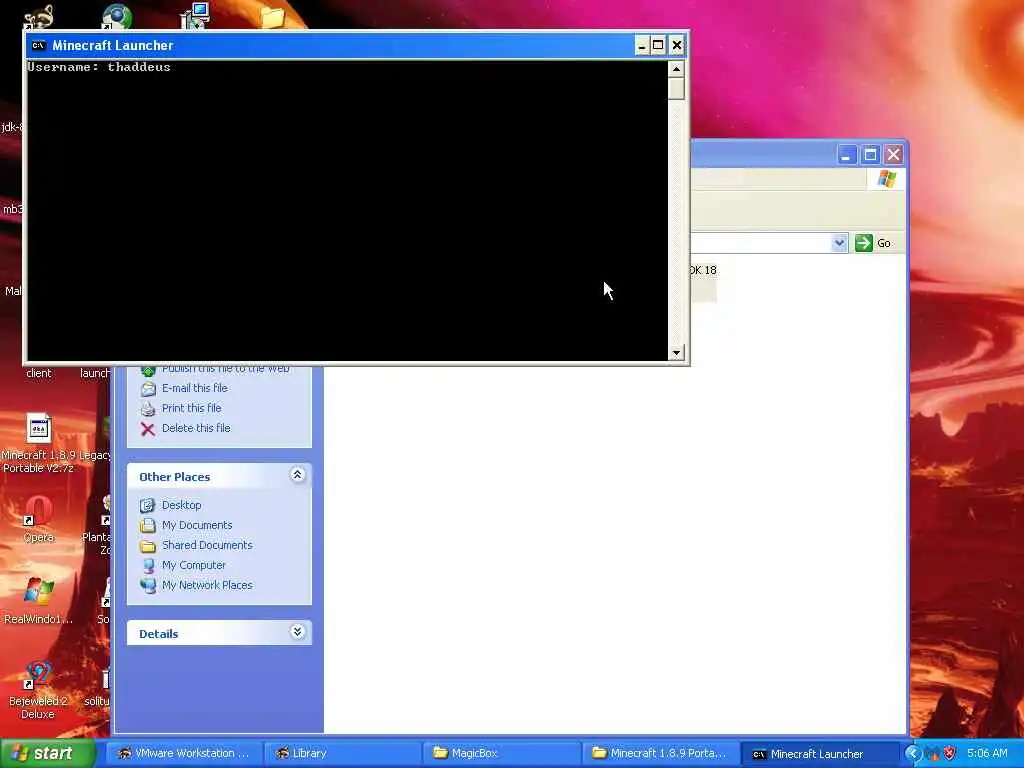The image size is (1024, 768).
Task: Open the Start menu
Action: (x=47, y=754)
